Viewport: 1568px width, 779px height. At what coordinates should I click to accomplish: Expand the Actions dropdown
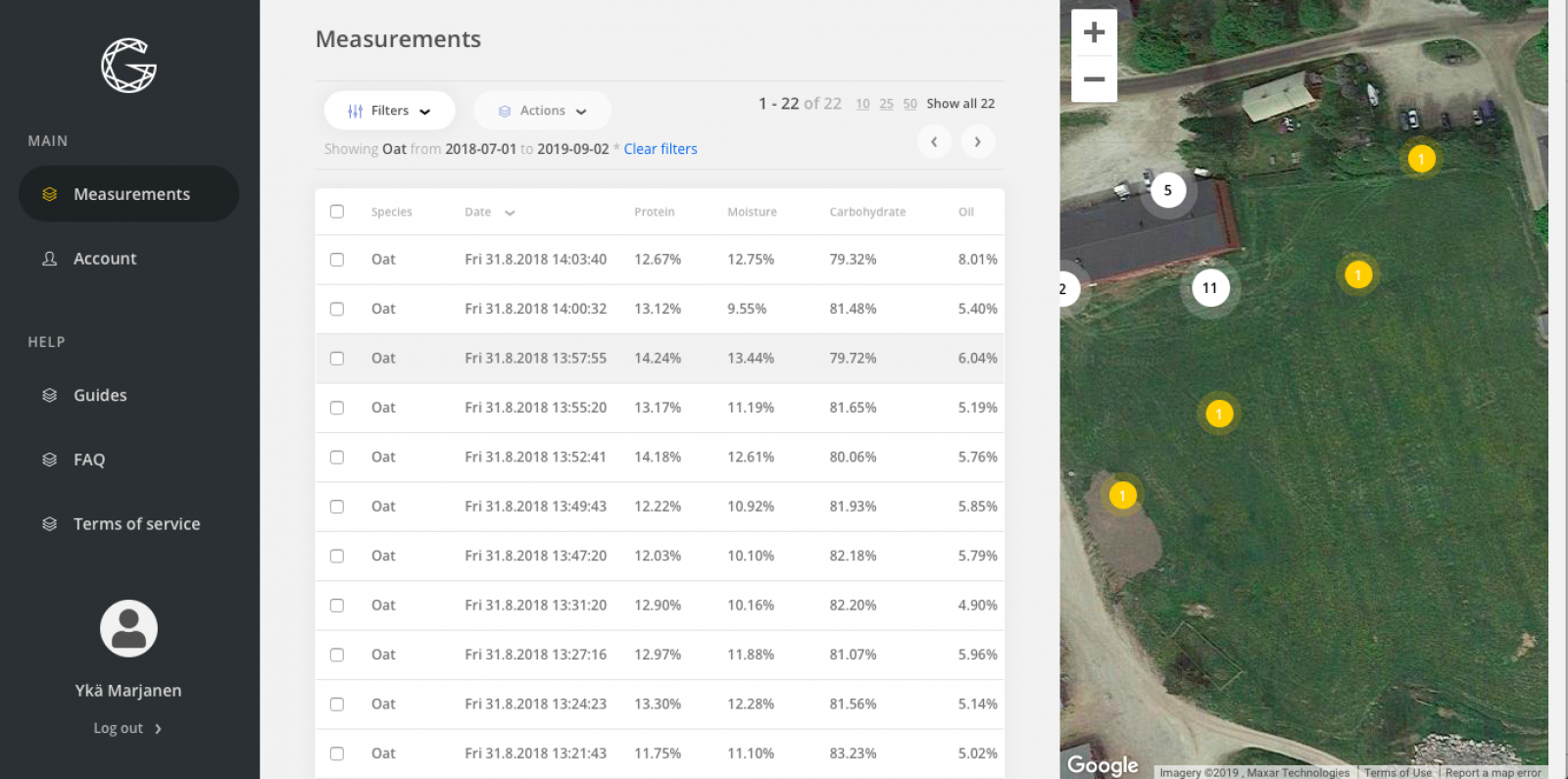pyautogui.click(x=542, y=111)
